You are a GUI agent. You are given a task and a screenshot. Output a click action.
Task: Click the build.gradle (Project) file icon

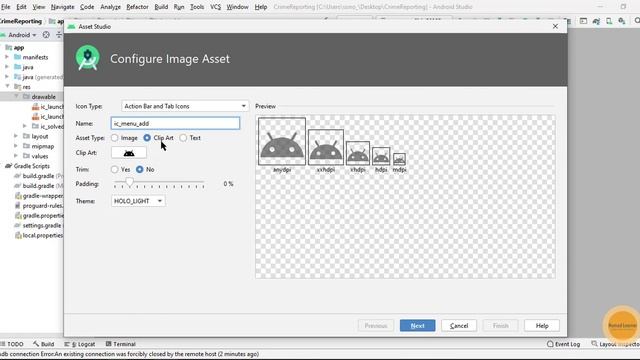(x=18, y=176)
